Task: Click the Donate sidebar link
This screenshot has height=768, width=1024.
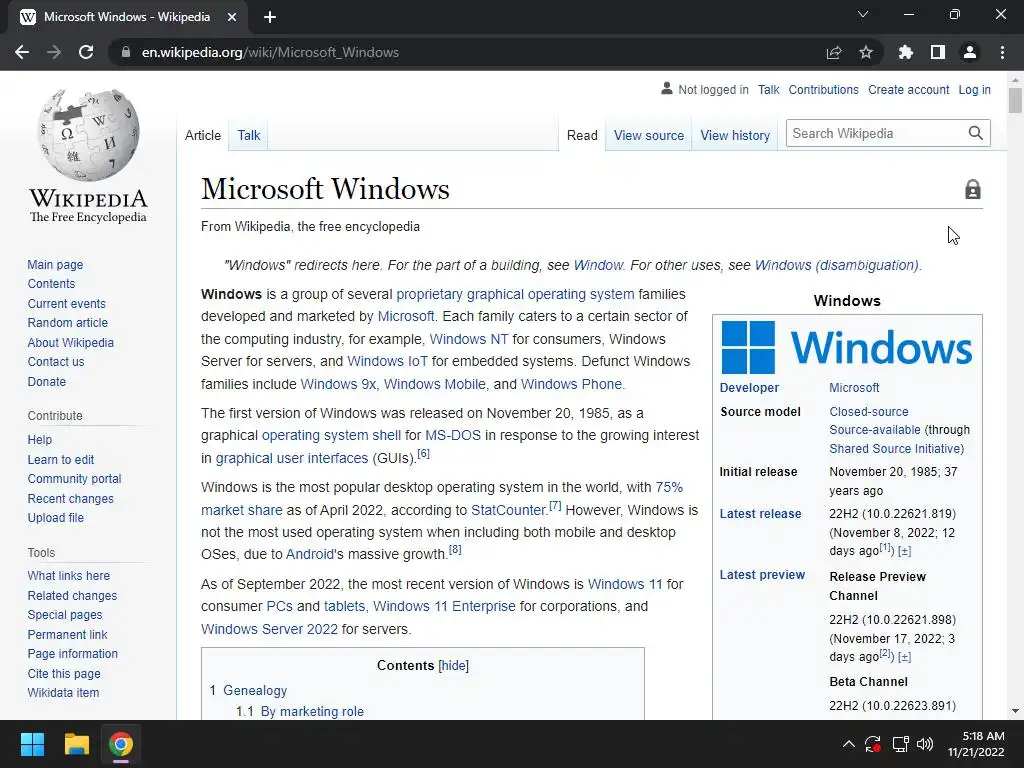Action: pos(46,381)
